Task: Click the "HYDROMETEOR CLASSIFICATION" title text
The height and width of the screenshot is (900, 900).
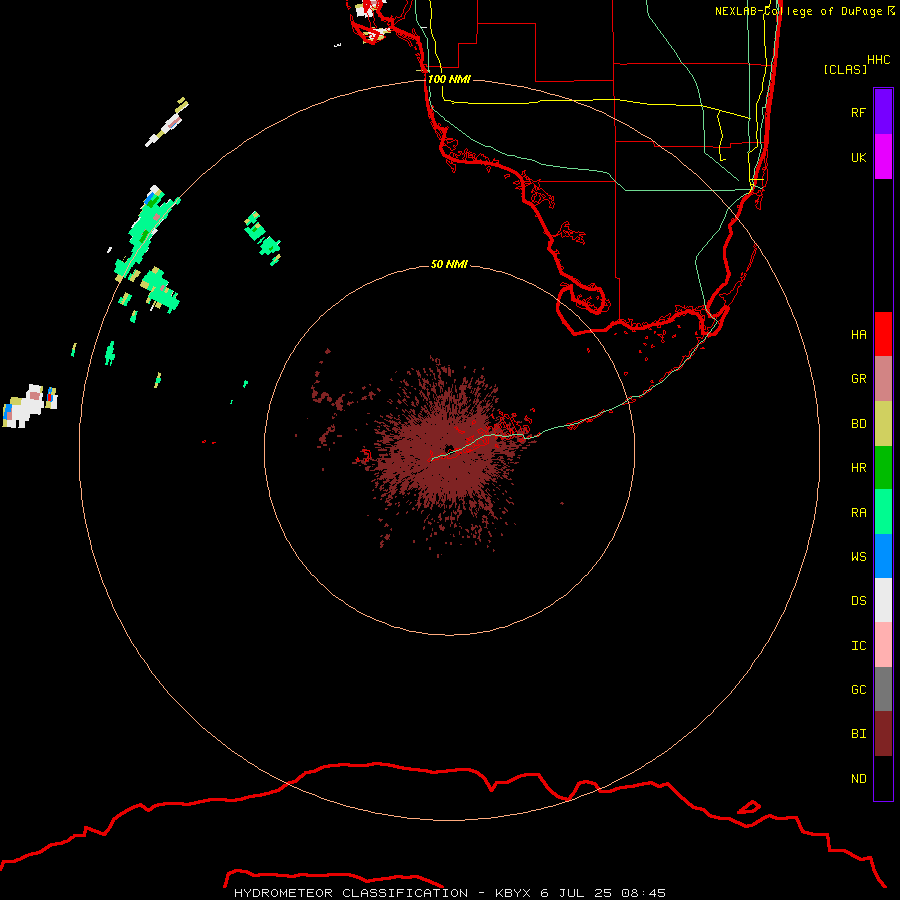Action: [x=351, y=893]
